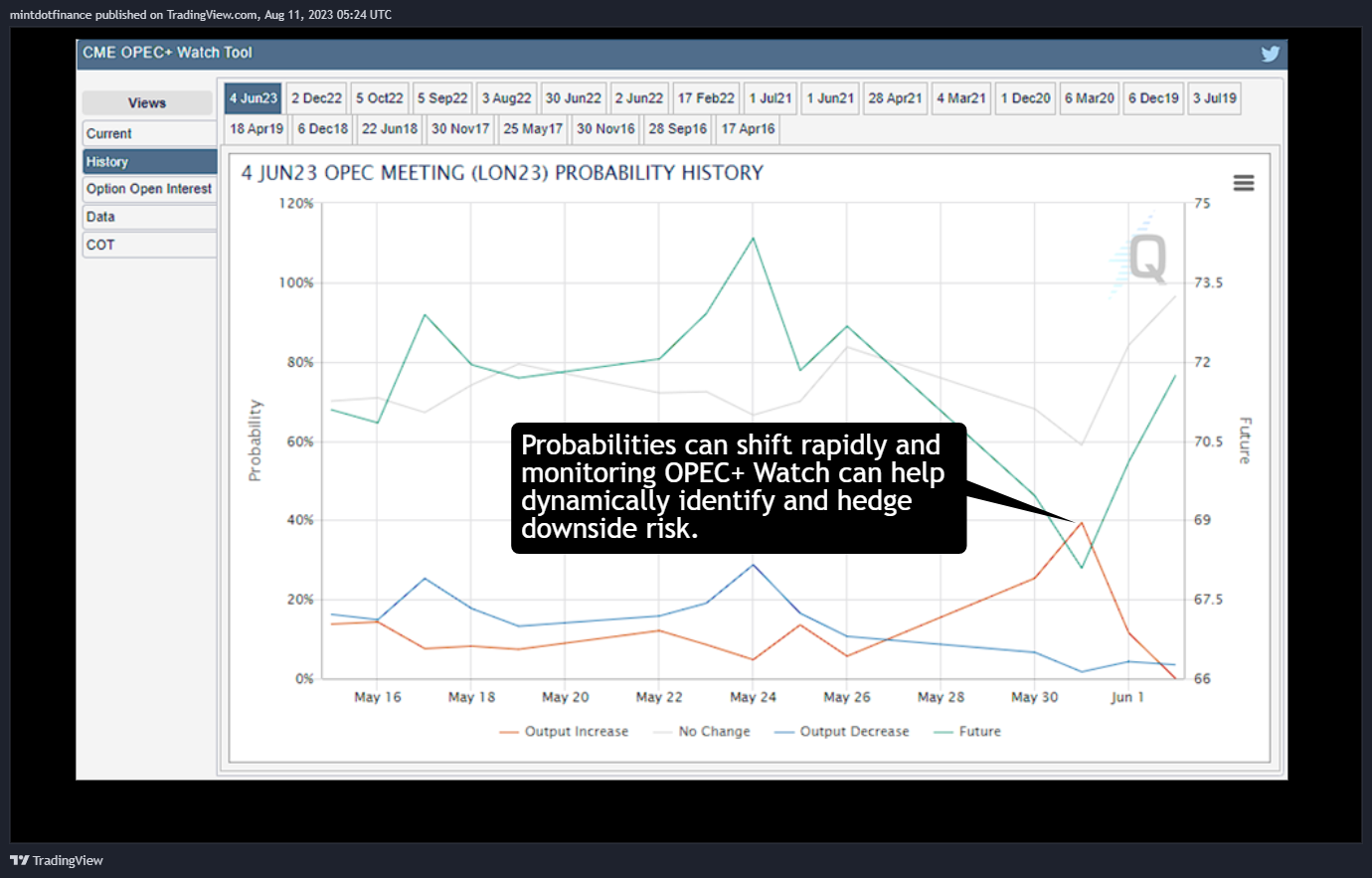
Task: Select the 1 Dec20 meeting tab
Action: (1025, 98)
